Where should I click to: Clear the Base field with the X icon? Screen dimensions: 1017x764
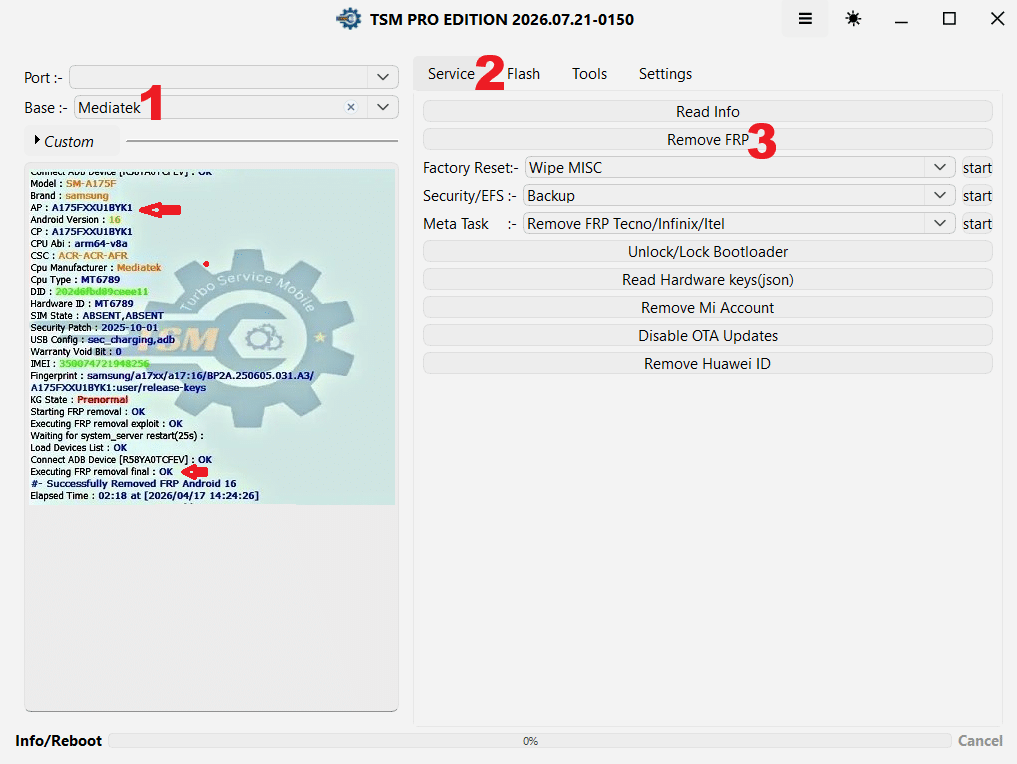click(x=351, y=107)
